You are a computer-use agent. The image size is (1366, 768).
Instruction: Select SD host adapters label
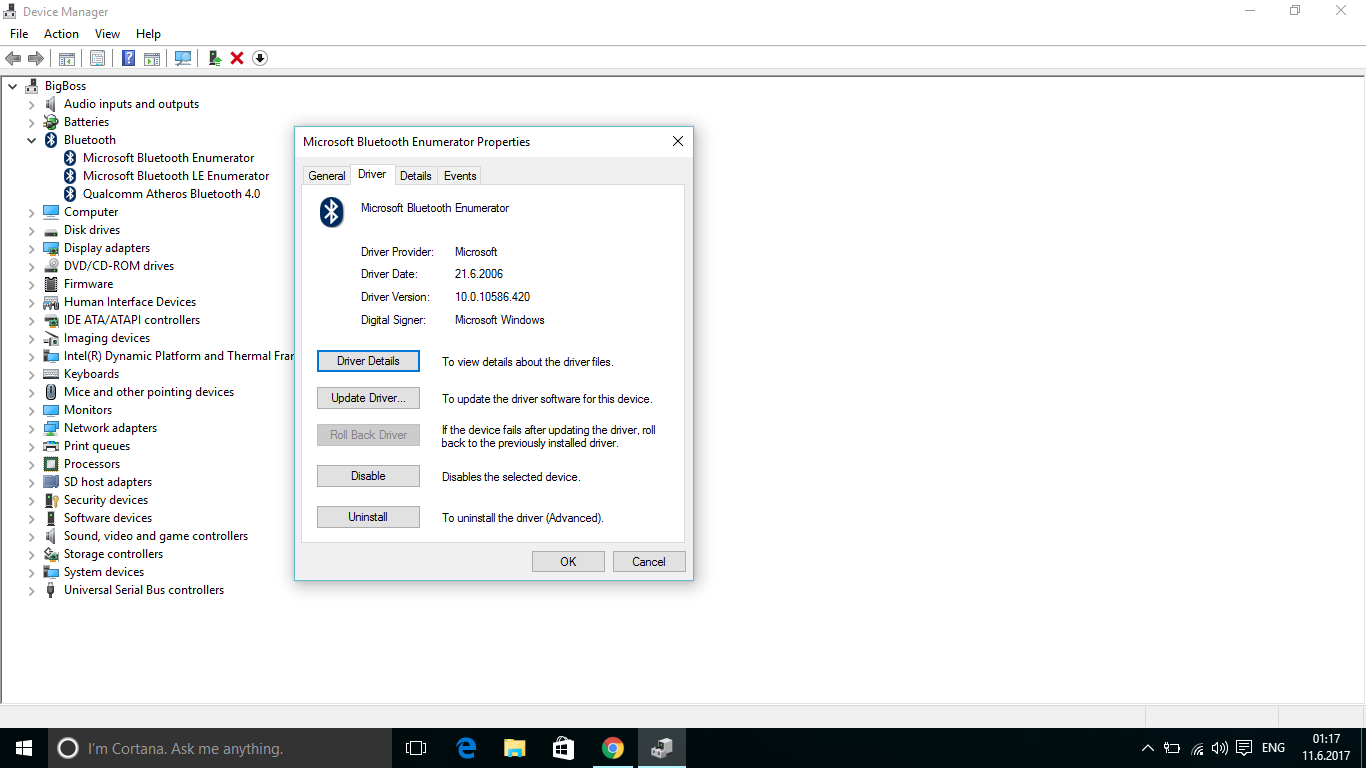108,482
